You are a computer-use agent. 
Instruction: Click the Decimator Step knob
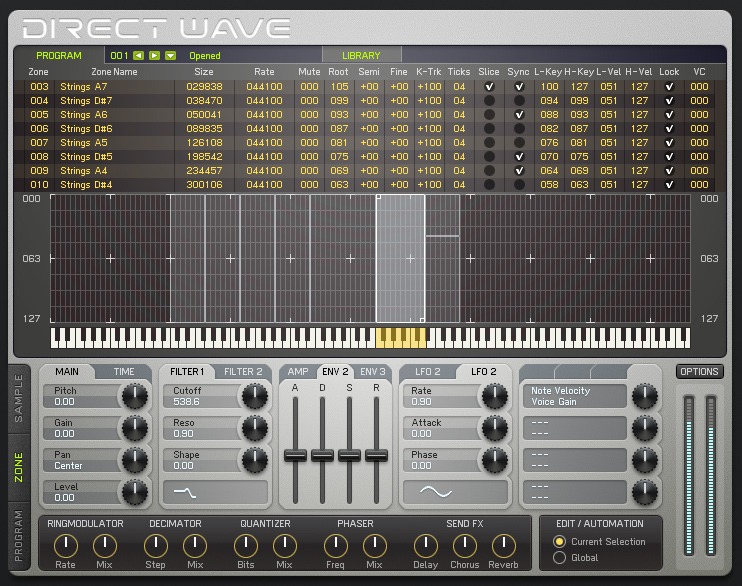[156, 546]
